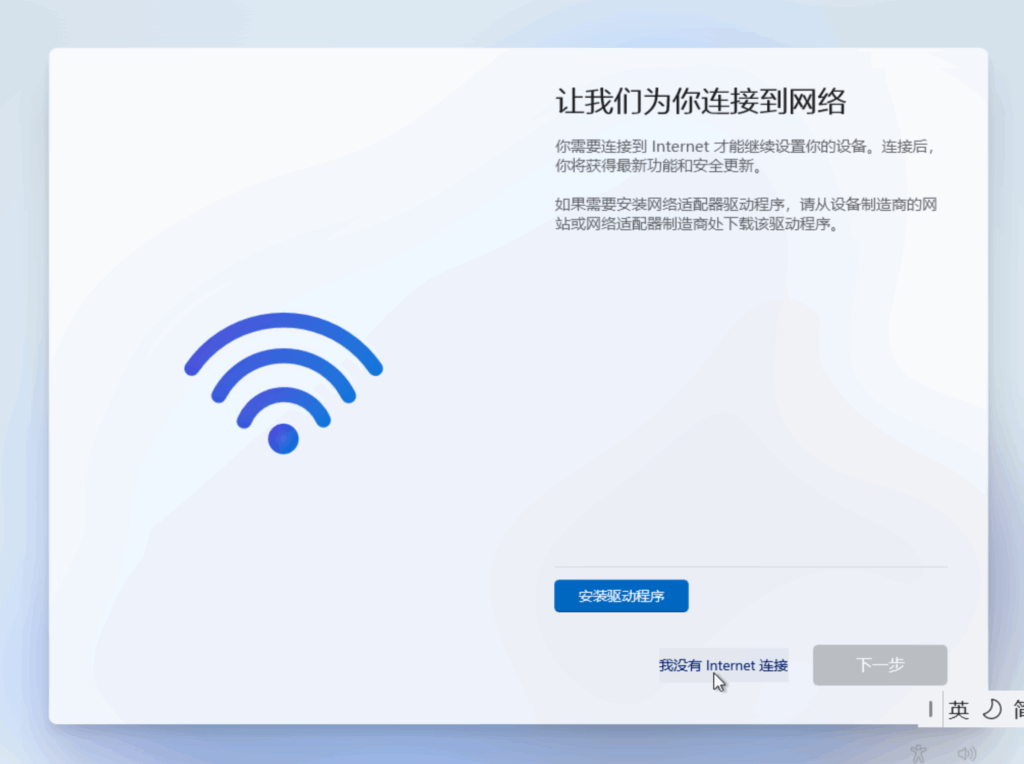Image resolution: width=1024 pixels, height=764 pixels.
Task: Click the word Internet in the description
Action: [680, 147]
